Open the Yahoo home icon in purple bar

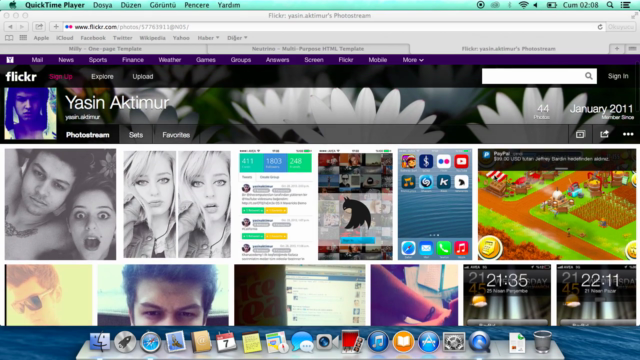click(x=10, y=60)
